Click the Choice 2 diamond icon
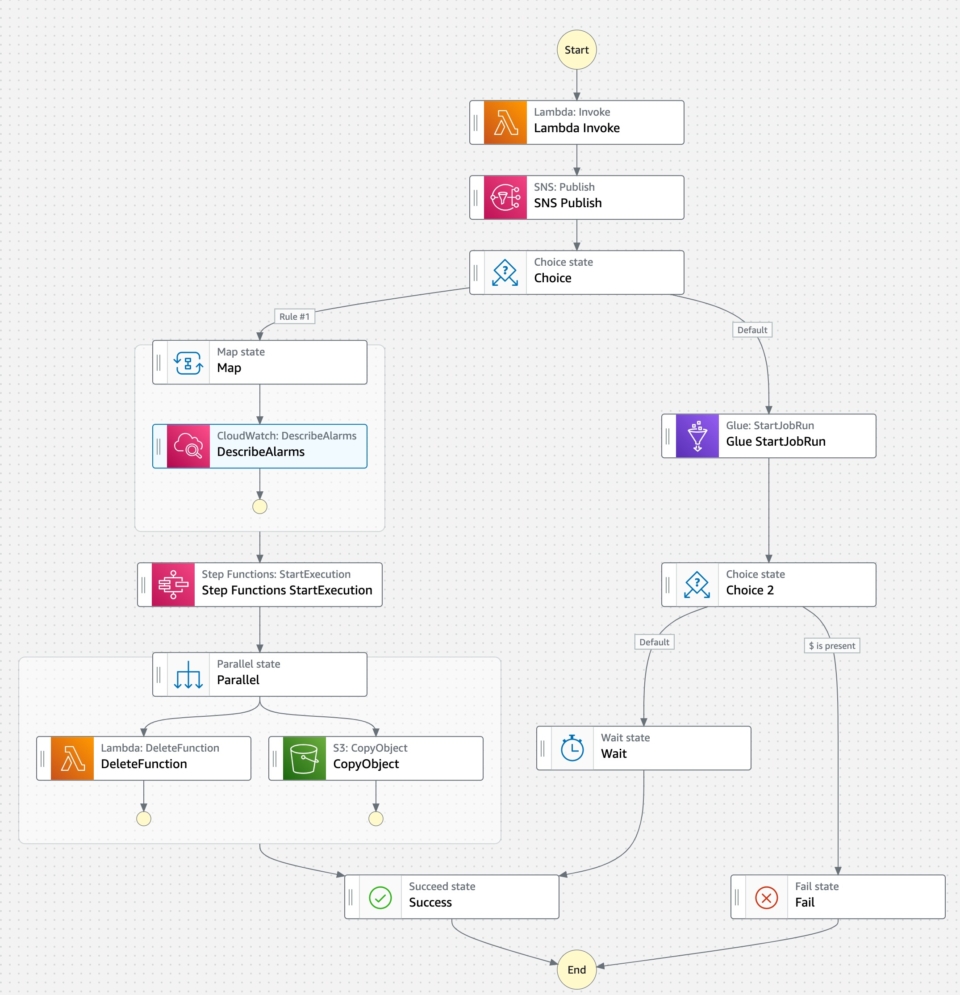Screen dimensions: 960x995 point(697,584)
